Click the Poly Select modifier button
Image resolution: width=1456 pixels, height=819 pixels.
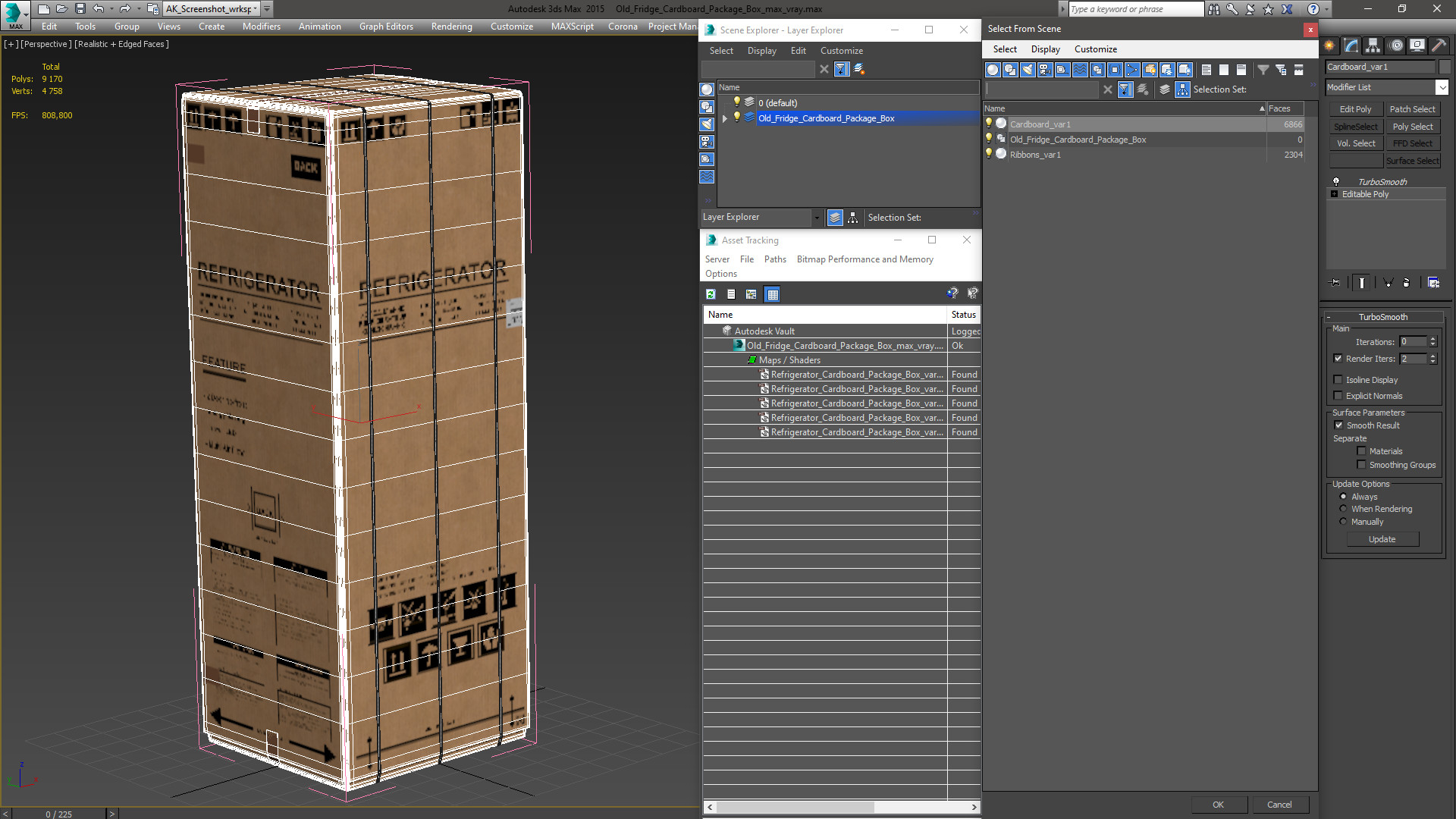(1412, 127)
